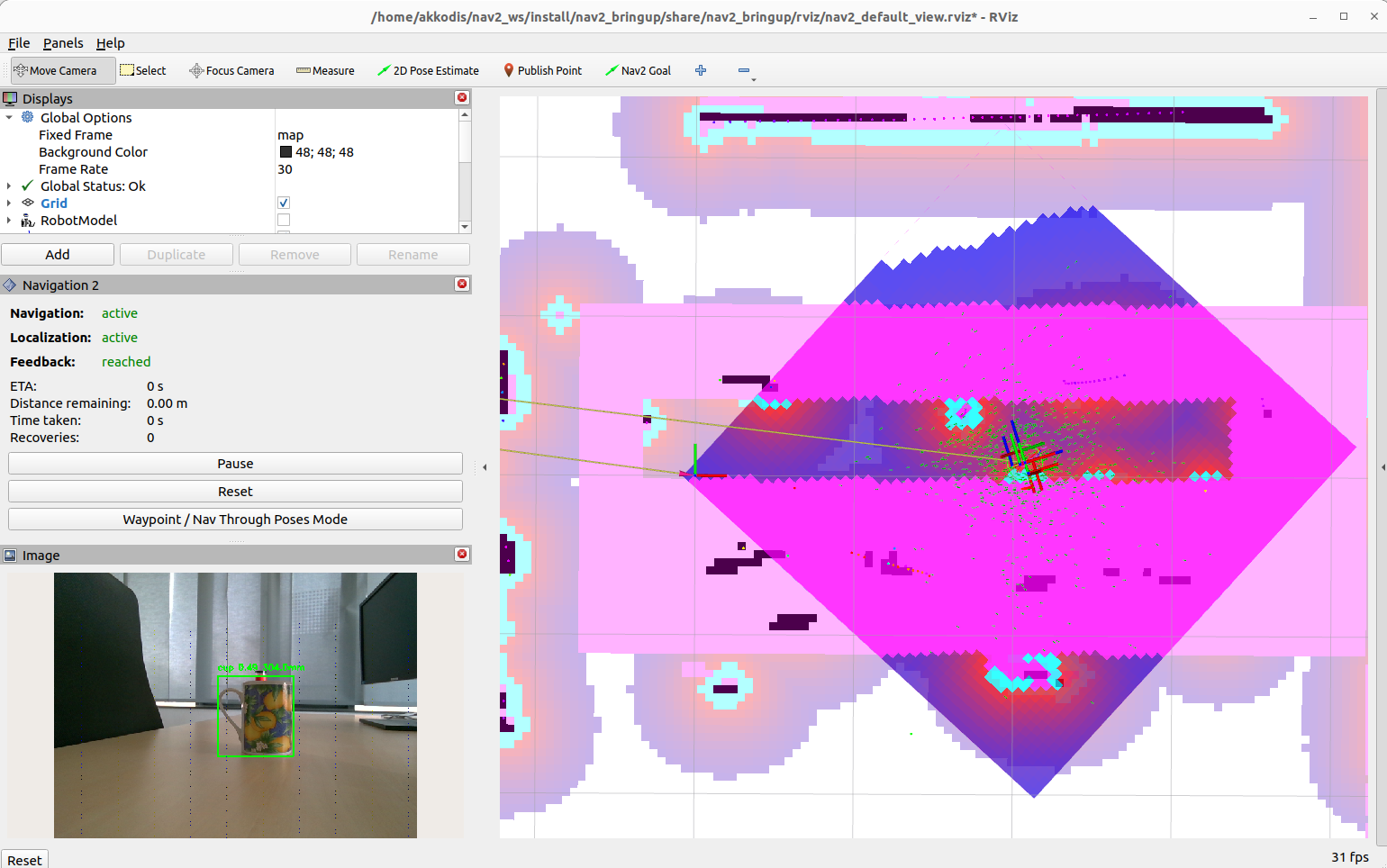
Task: Click the Pause navigation button
Action: point(235,463)
